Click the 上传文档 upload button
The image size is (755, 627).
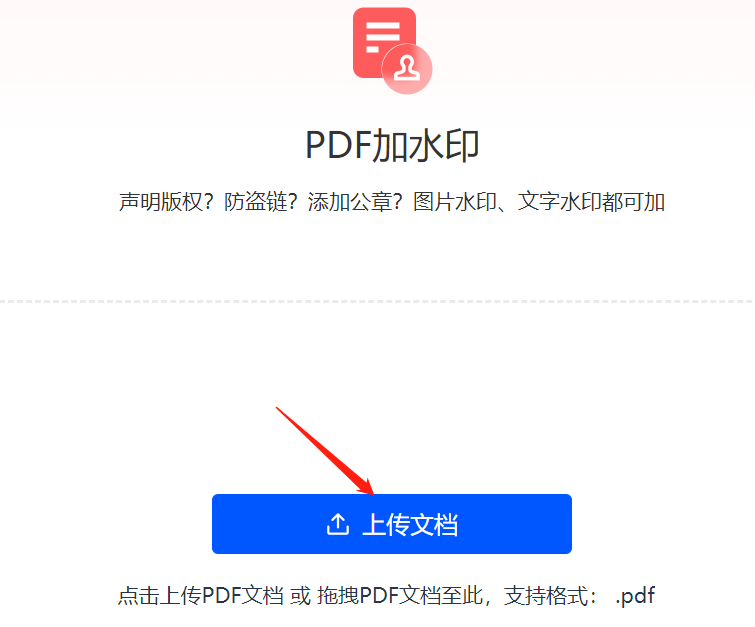coord(392,524)
